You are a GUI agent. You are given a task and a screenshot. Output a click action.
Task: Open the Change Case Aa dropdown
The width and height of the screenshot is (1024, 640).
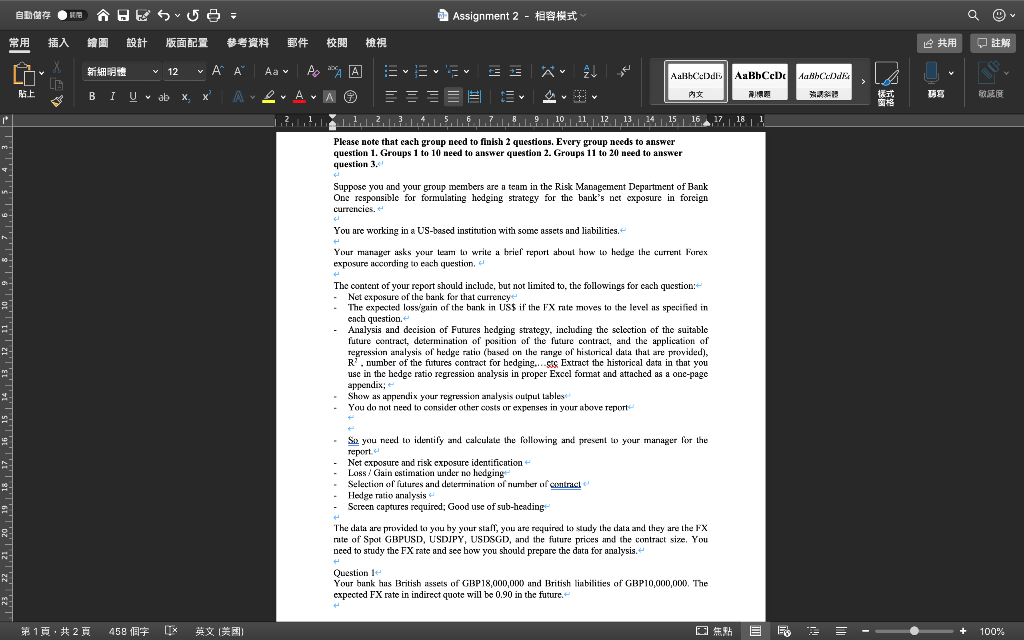(276, 71)
